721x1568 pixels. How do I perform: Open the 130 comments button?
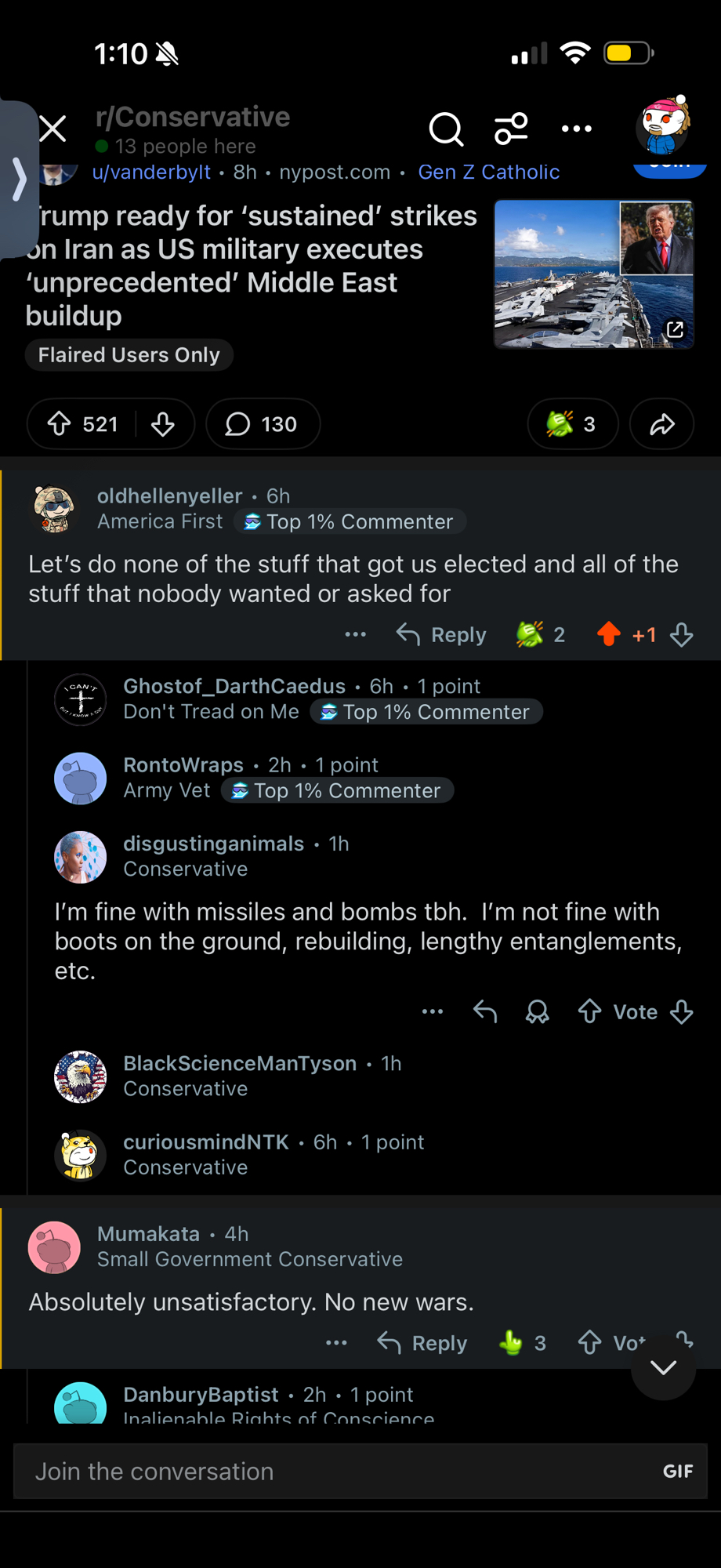tap(263, 424)
